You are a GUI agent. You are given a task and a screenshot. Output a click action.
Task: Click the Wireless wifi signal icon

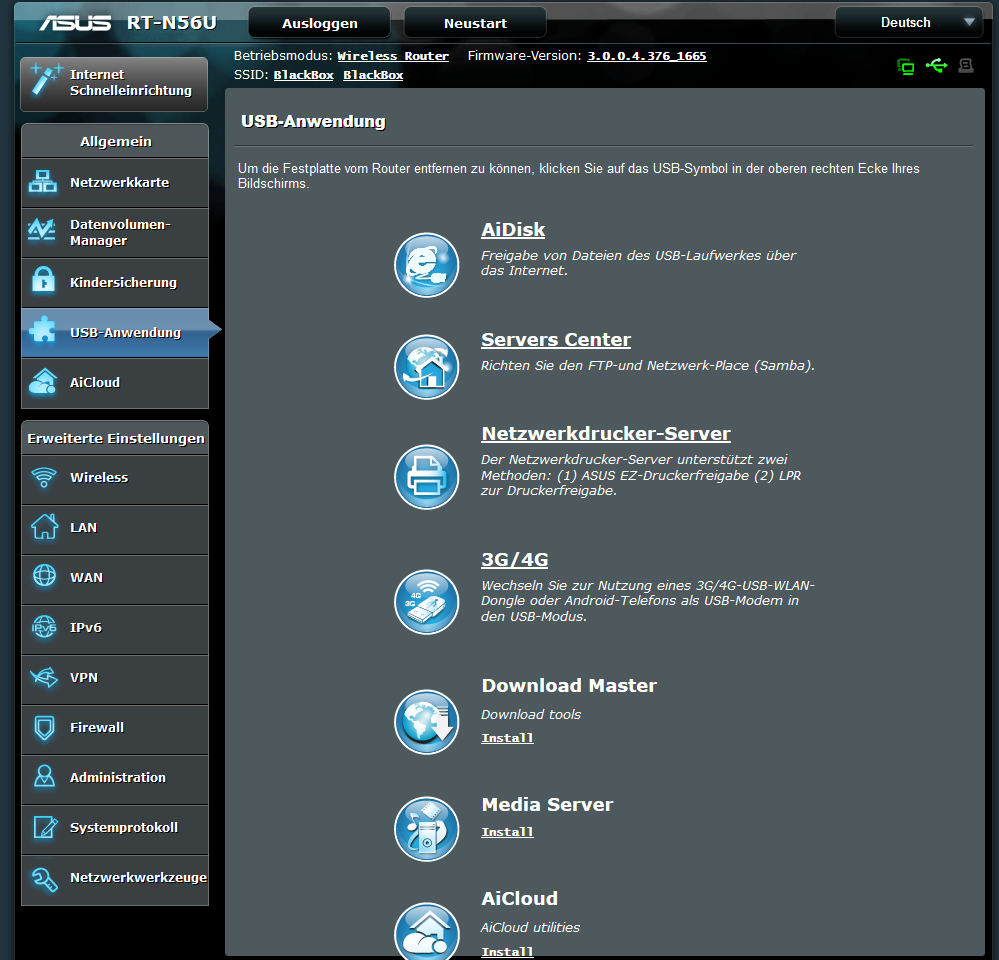(44, 476)
